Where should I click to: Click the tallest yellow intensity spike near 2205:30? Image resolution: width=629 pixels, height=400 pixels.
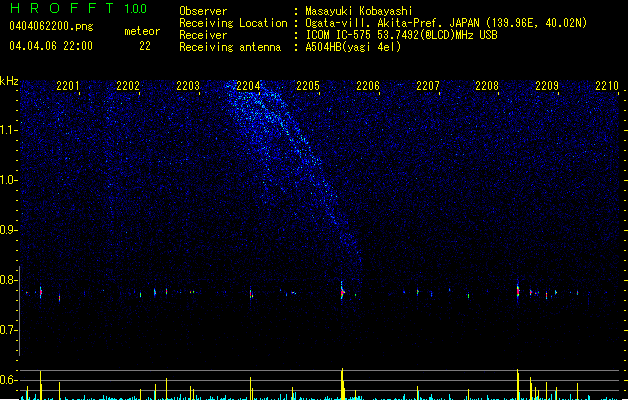pos(342,384)
